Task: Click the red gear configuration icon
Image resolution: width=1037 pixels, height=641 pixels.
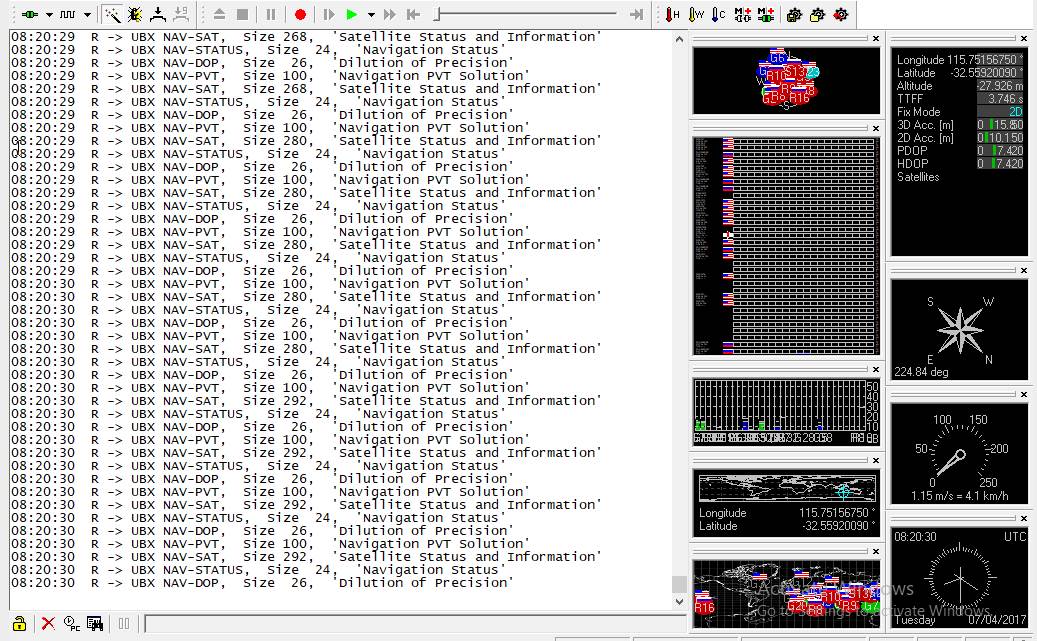Action: coord(841,14)
